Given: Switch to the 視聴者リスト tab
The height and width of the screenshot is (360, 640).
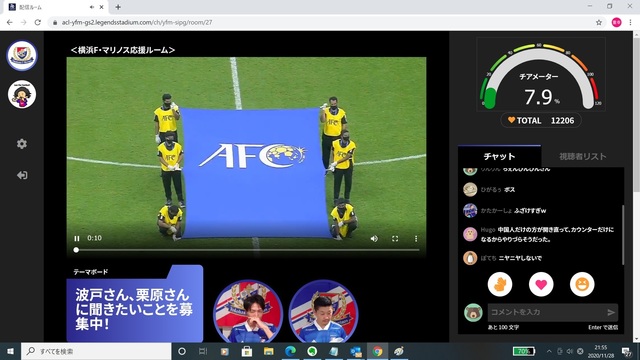Looking at the screenshot, I should pyautogui.click(x=582, y=156).
